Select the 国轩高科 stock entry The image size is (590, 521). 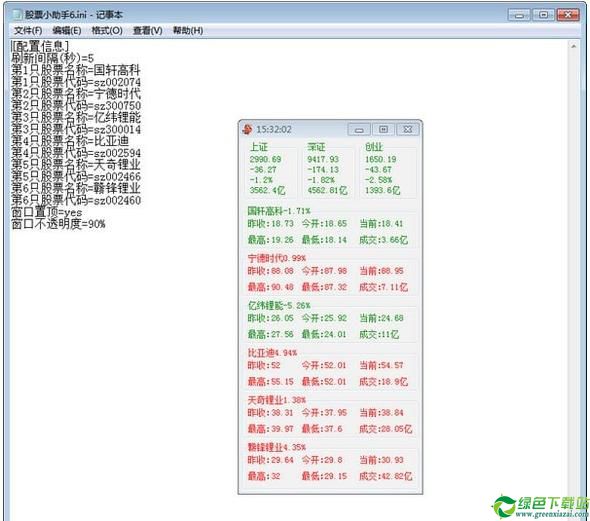pos(329,226)
